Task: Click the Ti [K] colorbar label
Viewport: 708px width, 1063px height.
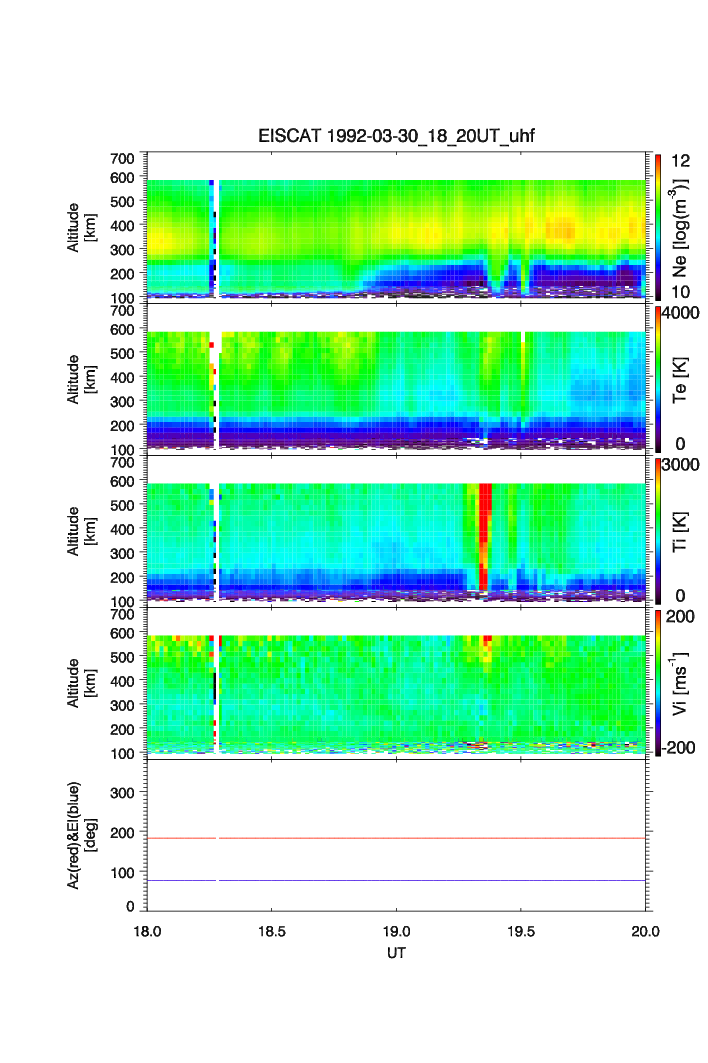Action: click(680, 532)
